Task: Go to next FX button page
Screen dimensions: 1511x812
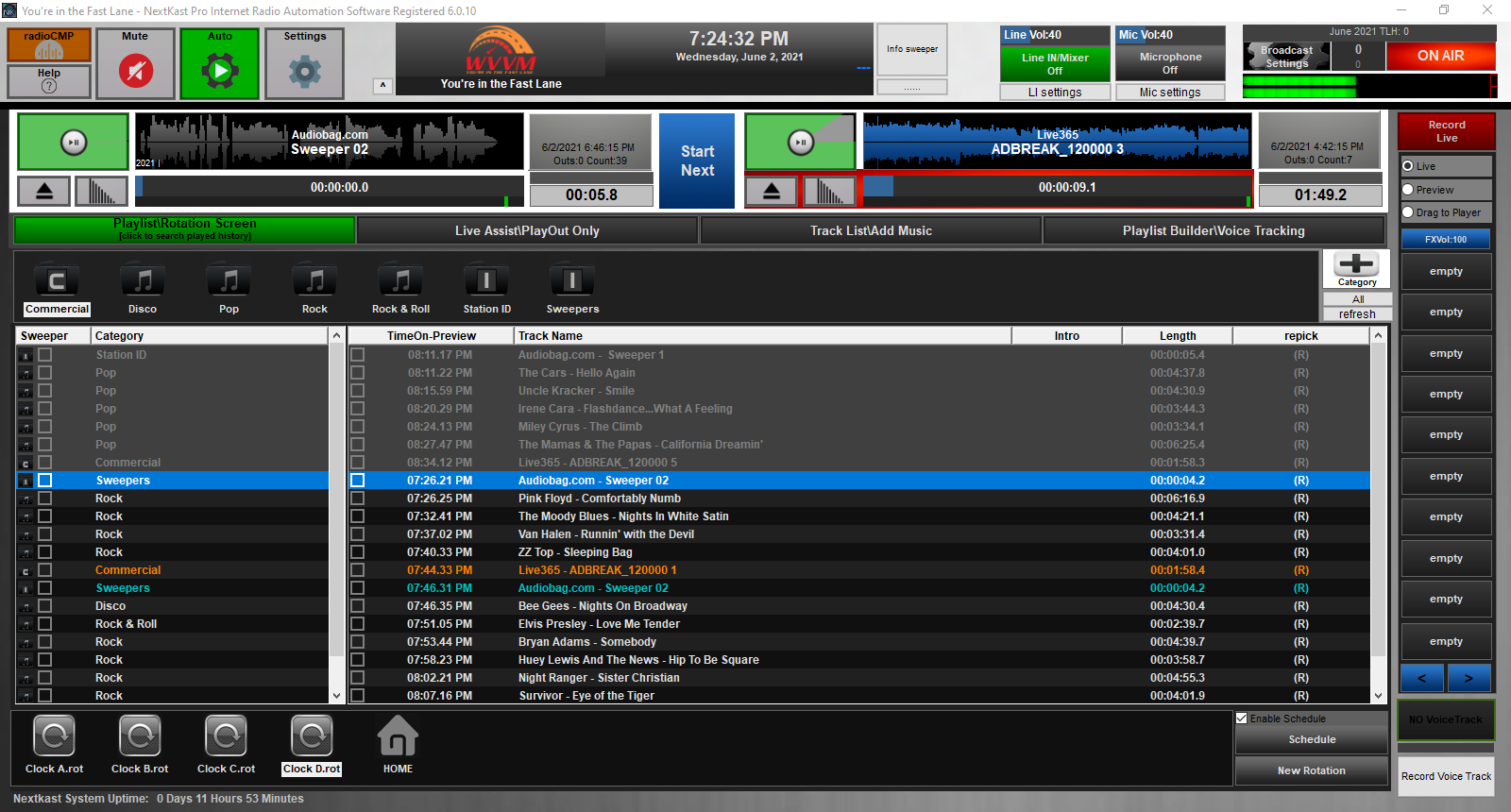Action: click(1469, 678)
